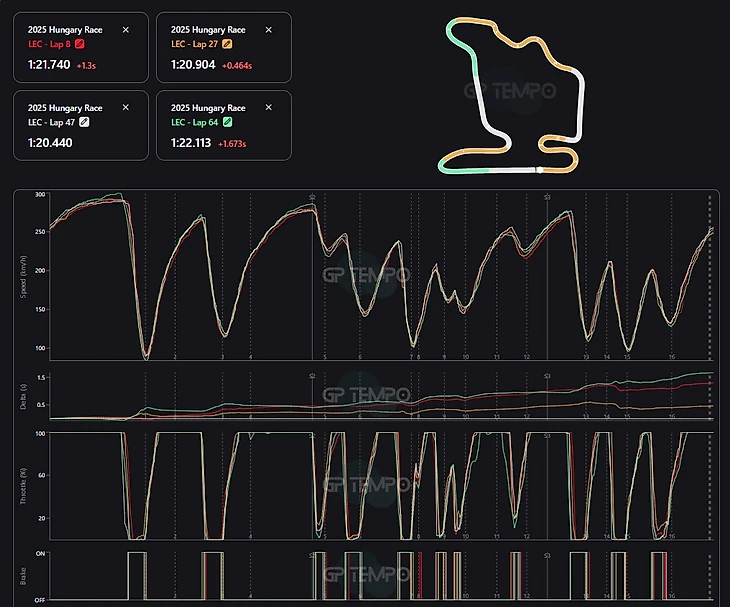Remove the LEC Lap 8 card
Image resolution: width=730 pixels, height=607 pixels.
coord(125,30)
